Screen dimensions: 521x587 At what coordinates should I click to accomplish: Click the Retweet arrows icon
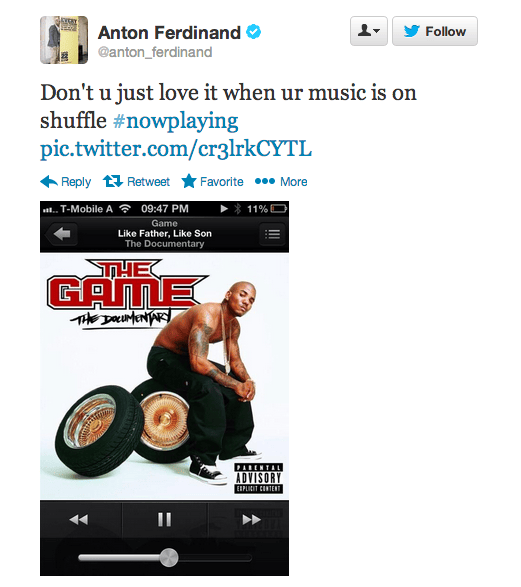113,182
